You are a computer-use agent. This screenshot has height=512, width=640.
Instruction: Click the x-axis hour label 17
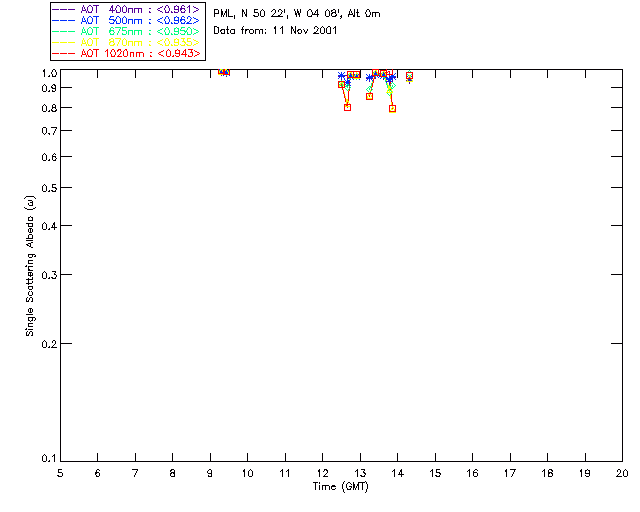(510, 473)
